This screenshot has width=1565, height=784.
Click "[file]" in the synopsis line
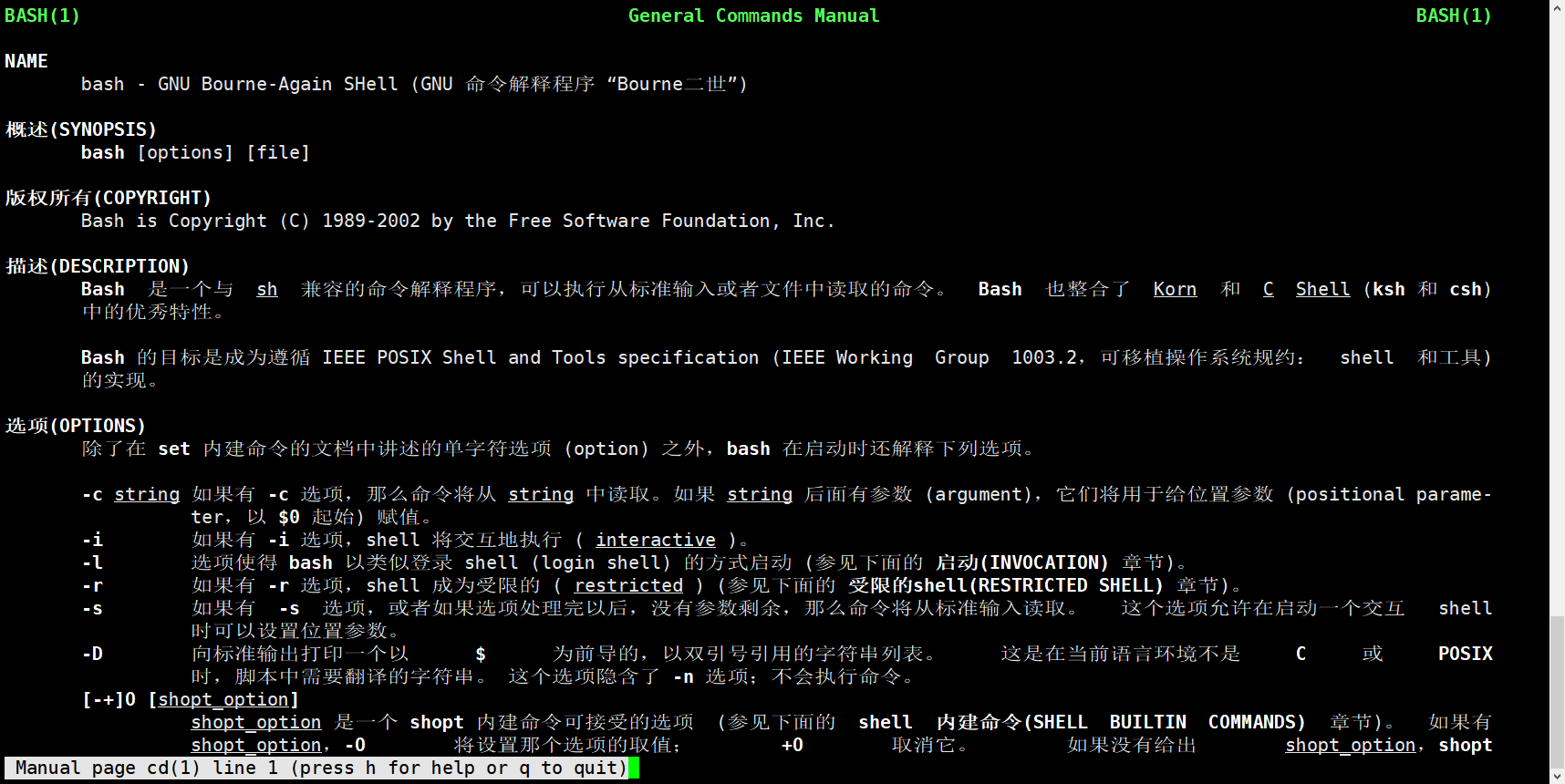(x=278, y=152)
